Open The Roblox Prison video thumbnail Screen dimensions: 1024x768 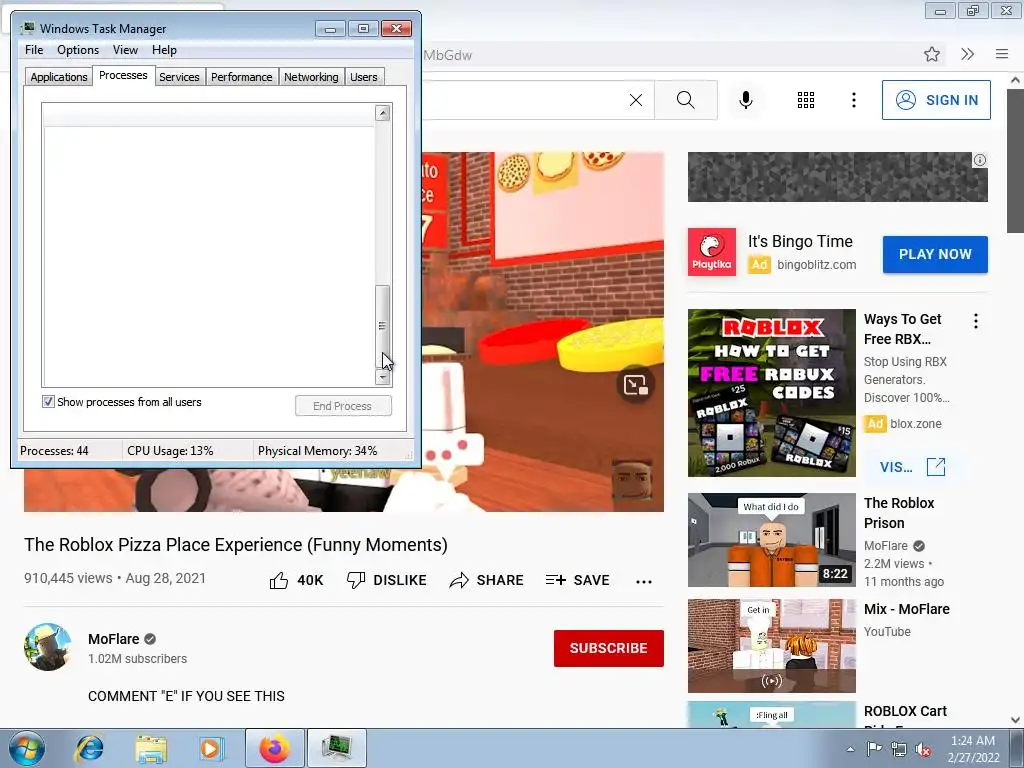[771, 540]
